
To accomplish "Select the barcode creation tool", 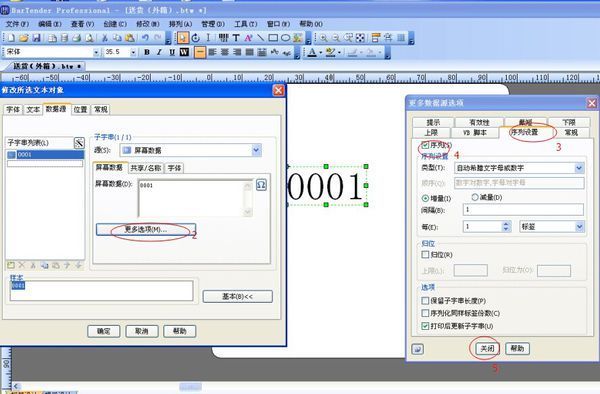I will (x=223, y=38).
